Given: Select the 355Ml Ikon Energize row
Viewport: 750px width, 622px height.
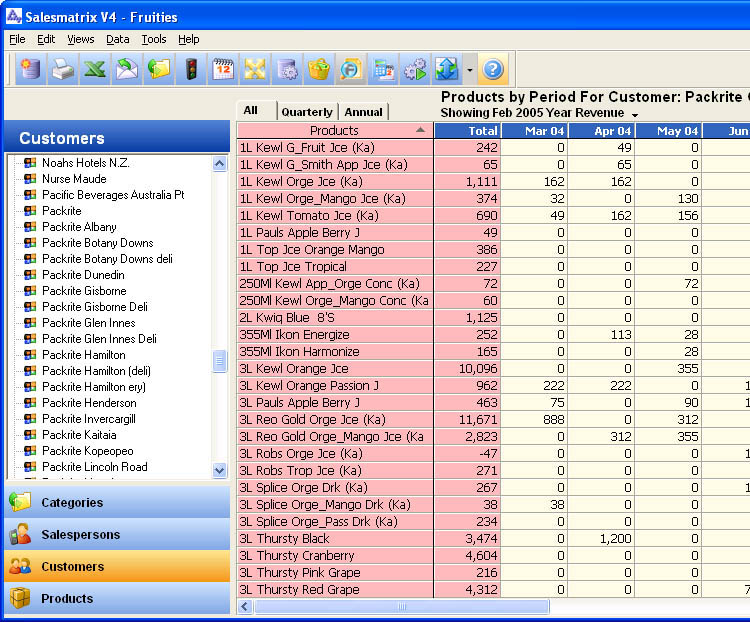Looking at the screenshot, I should (x=335, y=335).
